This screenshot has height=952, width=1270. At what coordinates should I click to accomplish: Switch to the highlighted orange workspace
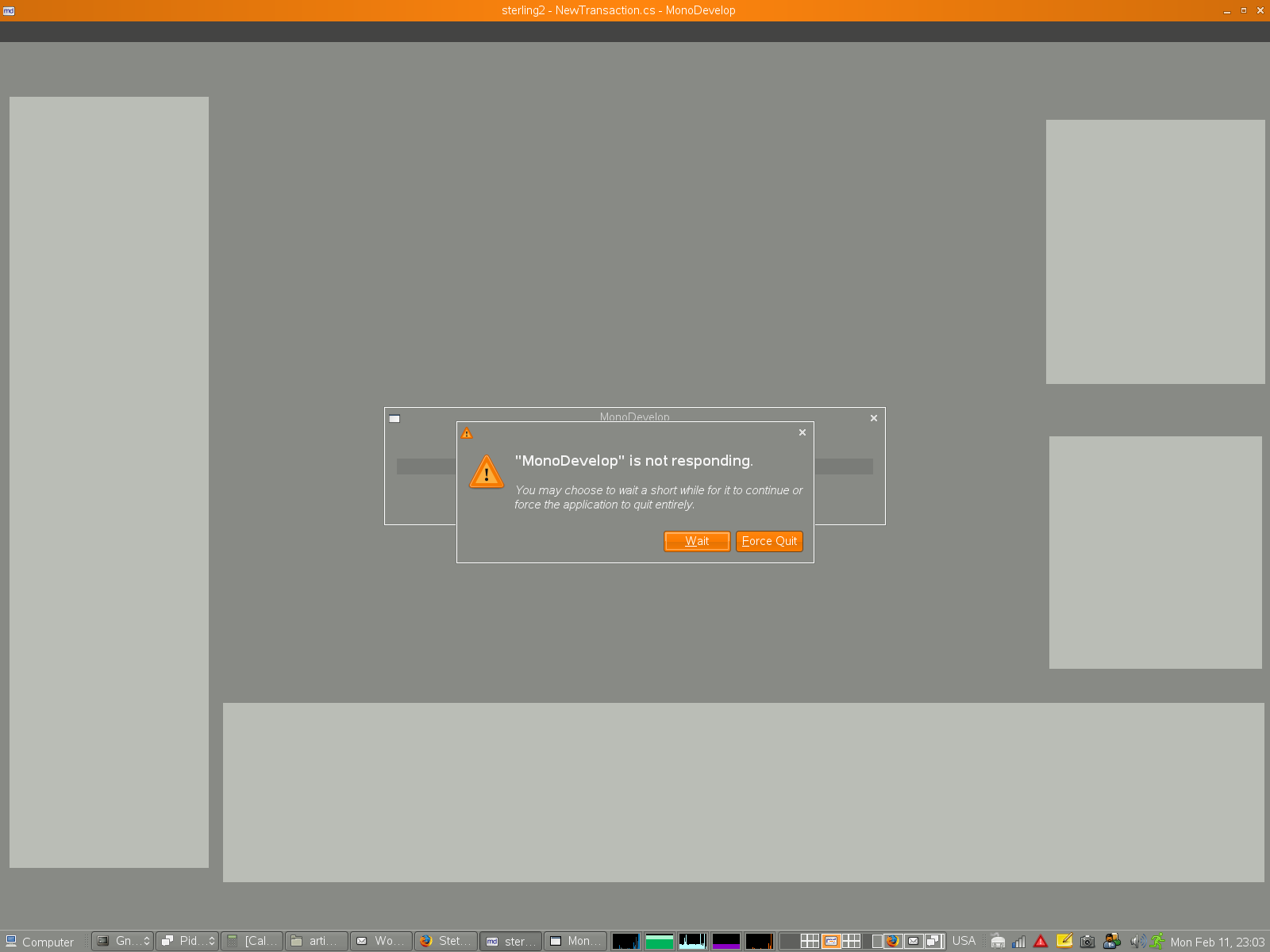[830, 941]
